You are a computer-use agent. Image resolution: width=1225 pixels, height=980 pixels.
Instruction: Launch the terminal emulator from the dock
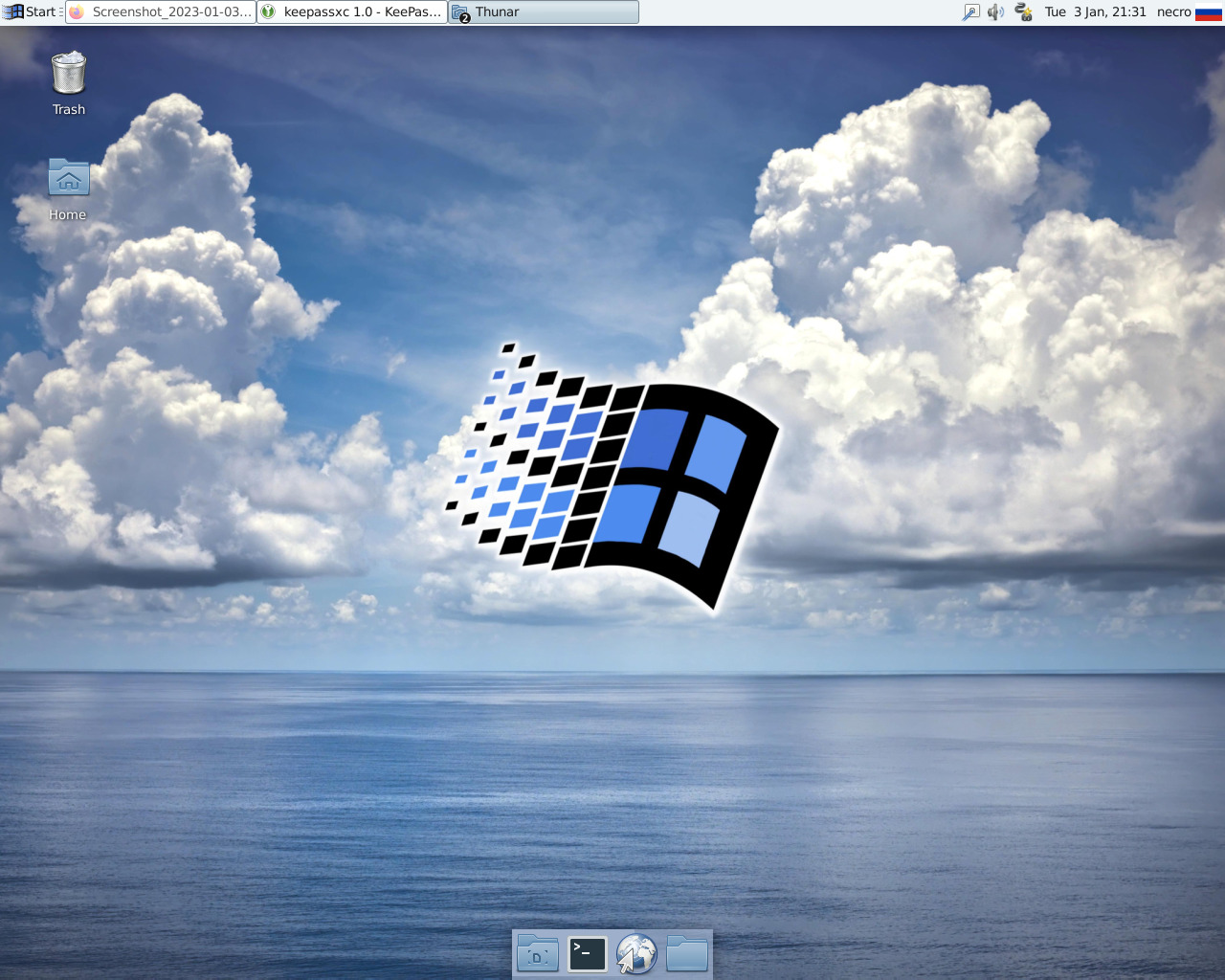click(x=587, y=953)
